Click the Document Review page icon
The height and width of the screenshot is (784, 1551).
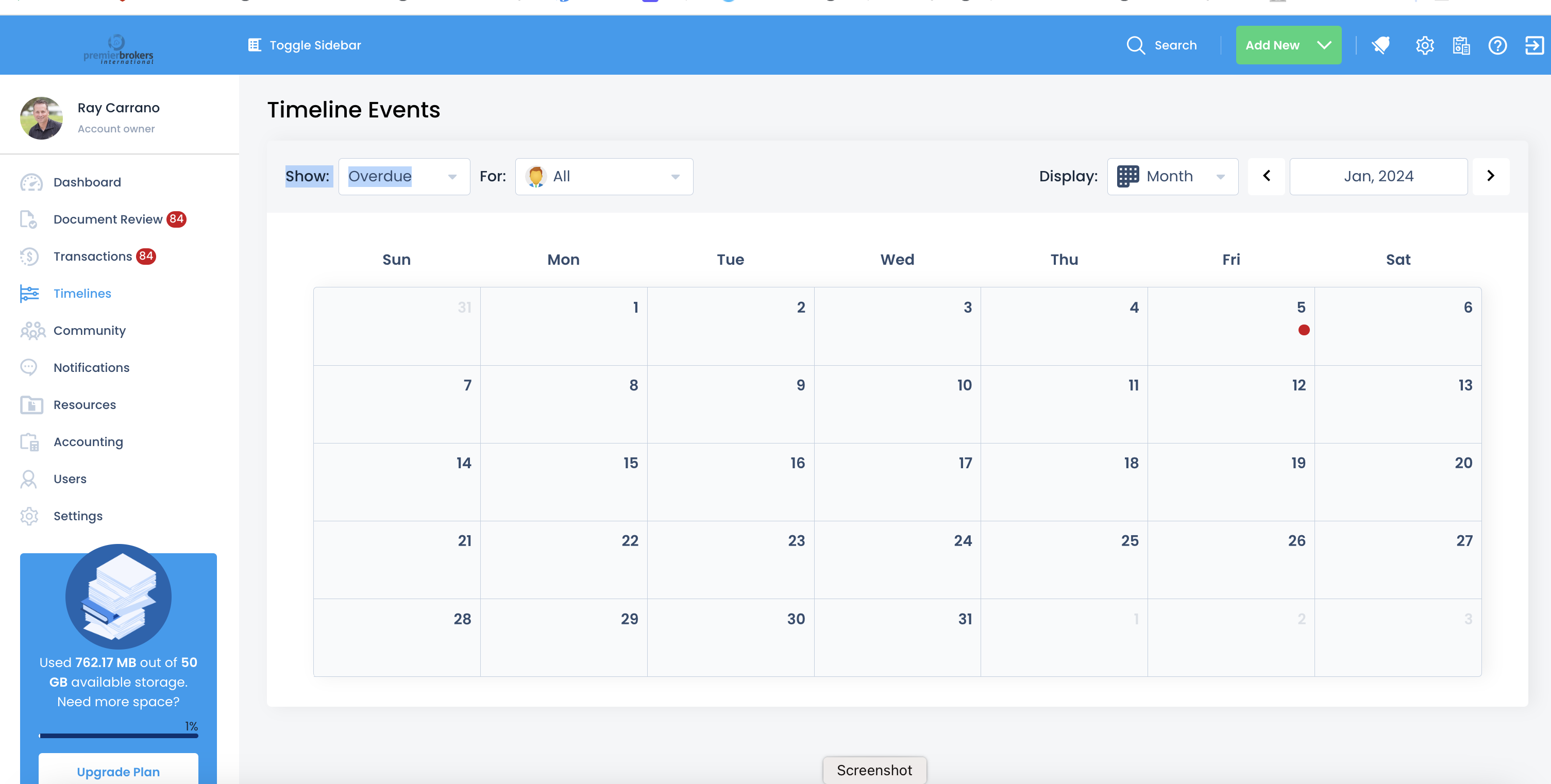28,219
